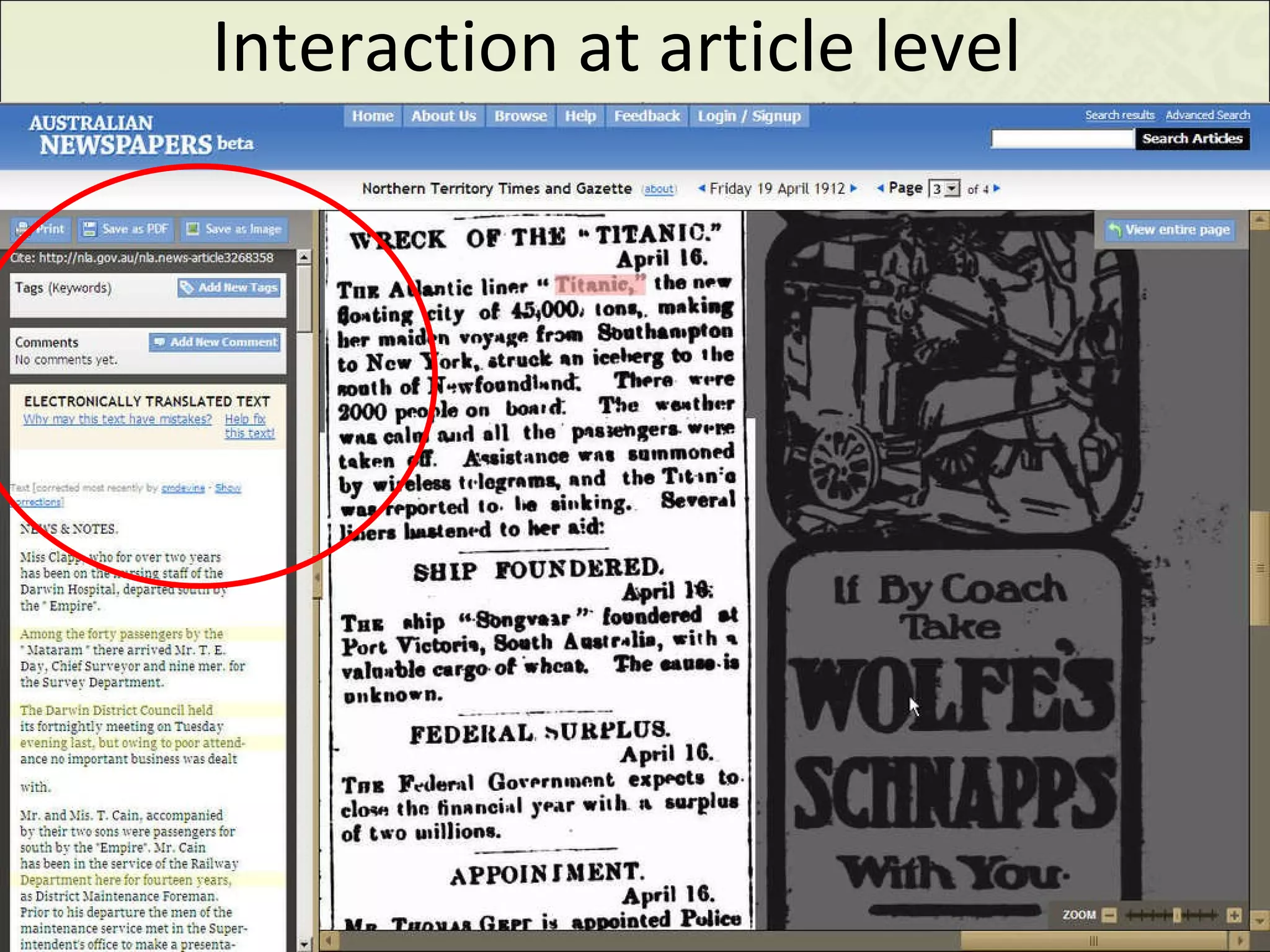Screen dimensions: 1270x952
Task: Click Save as Image button
Action: pos(235,229)
